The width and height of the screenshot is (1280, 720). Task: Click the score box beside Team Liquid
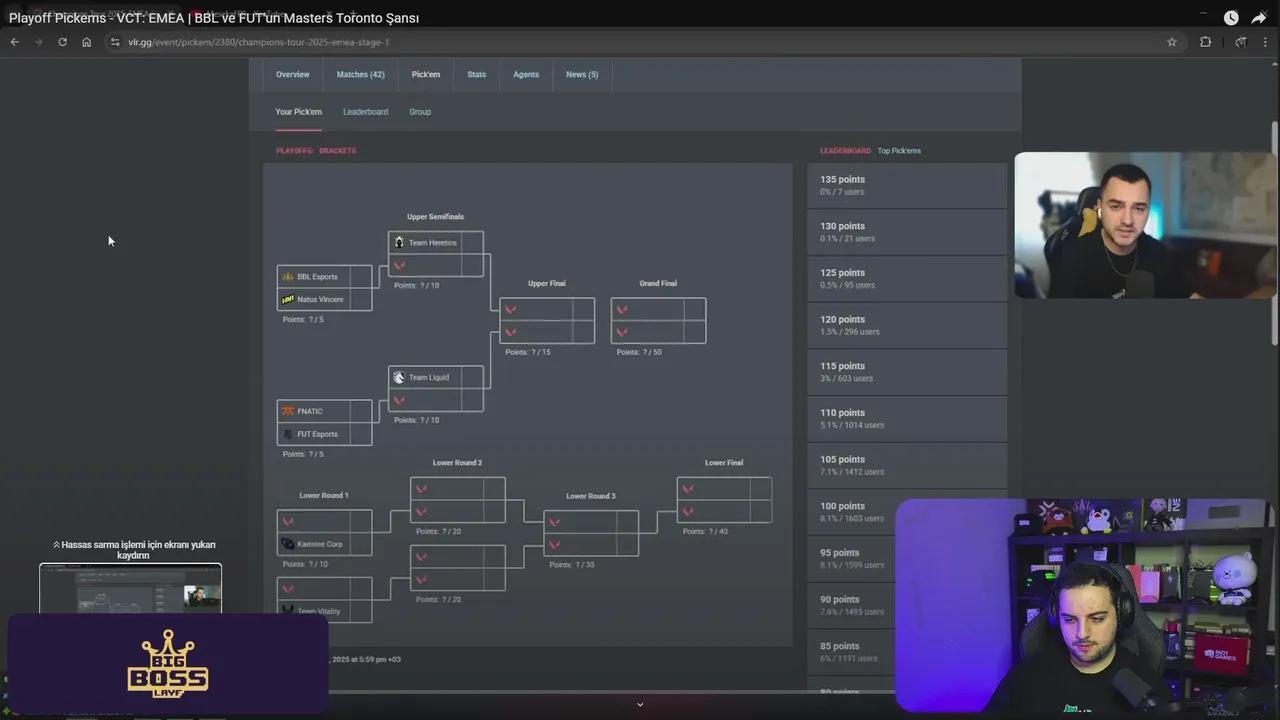472,377
